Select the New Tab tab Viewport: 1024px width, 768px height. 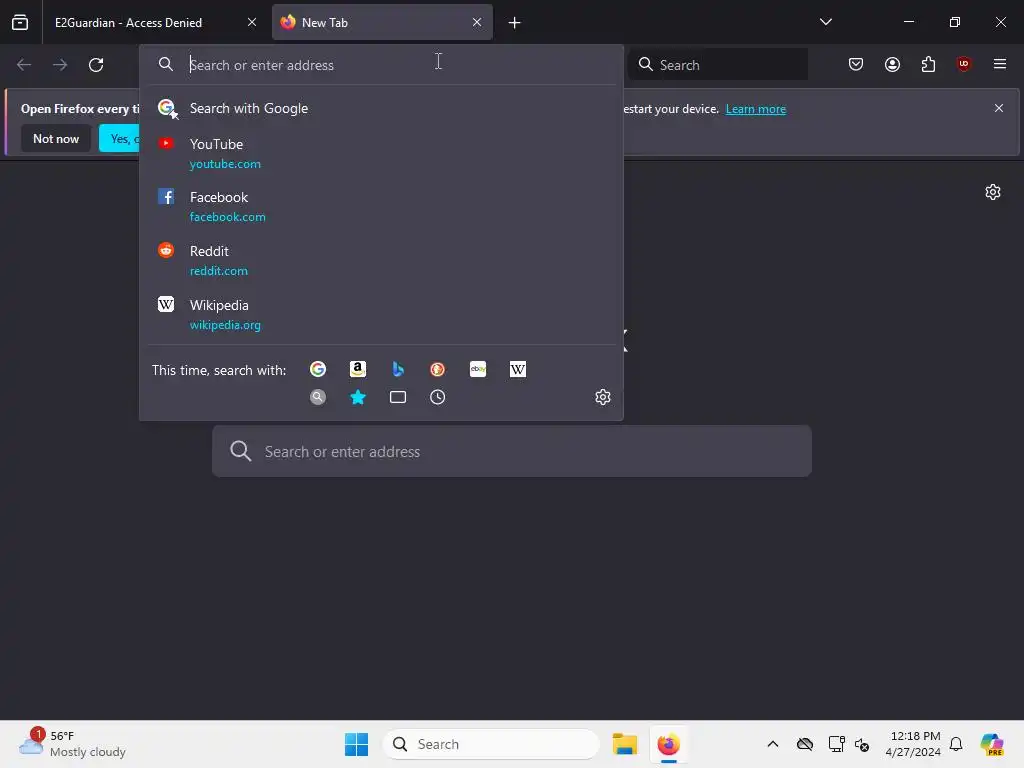(x=382, y=22)
